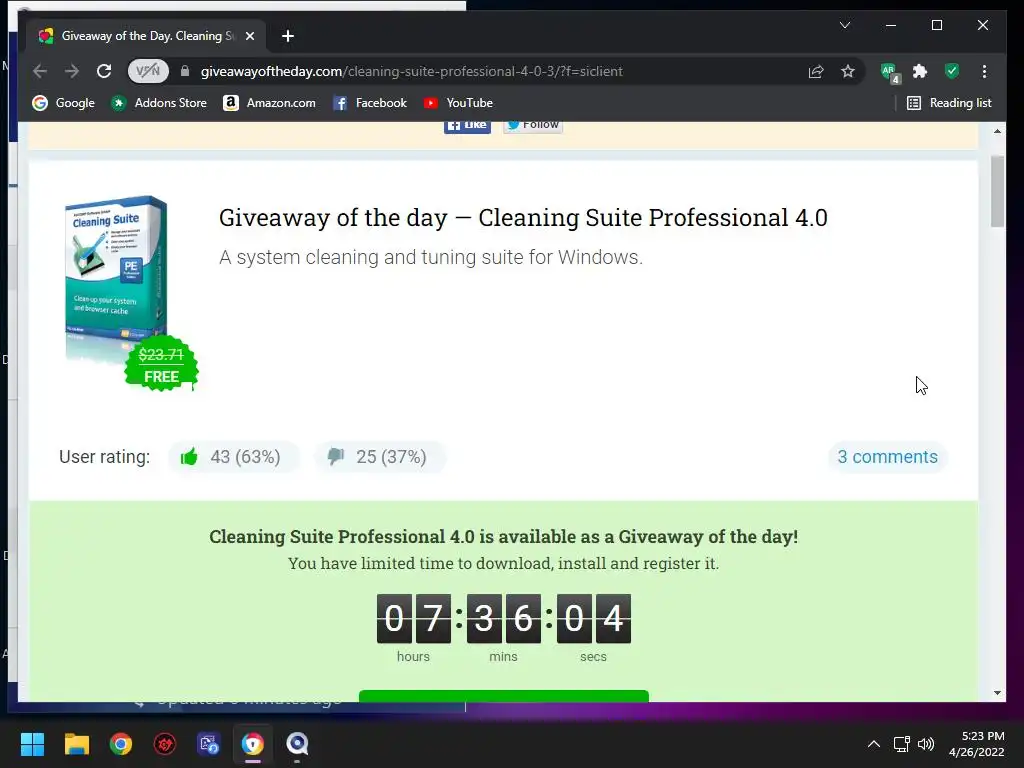
Task: Share this page icon
Action: 816,71
